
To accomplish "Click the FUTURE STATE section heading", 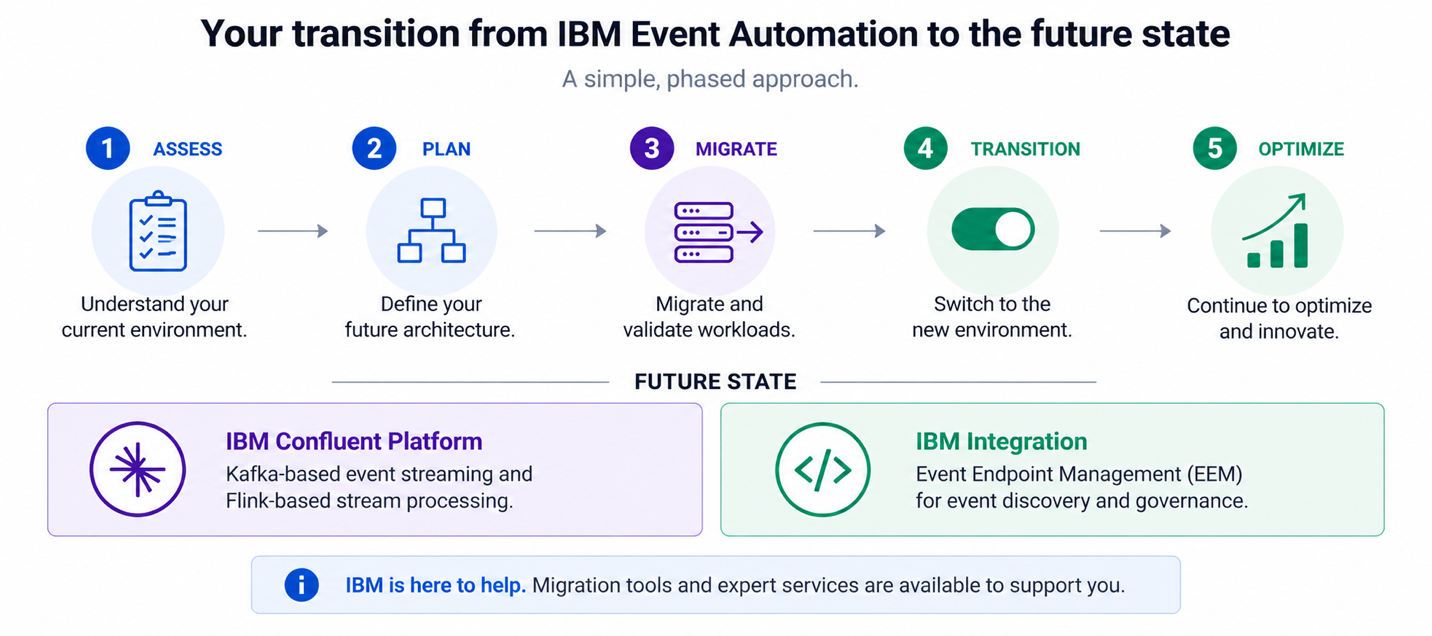I will click(x=715, y=381).
